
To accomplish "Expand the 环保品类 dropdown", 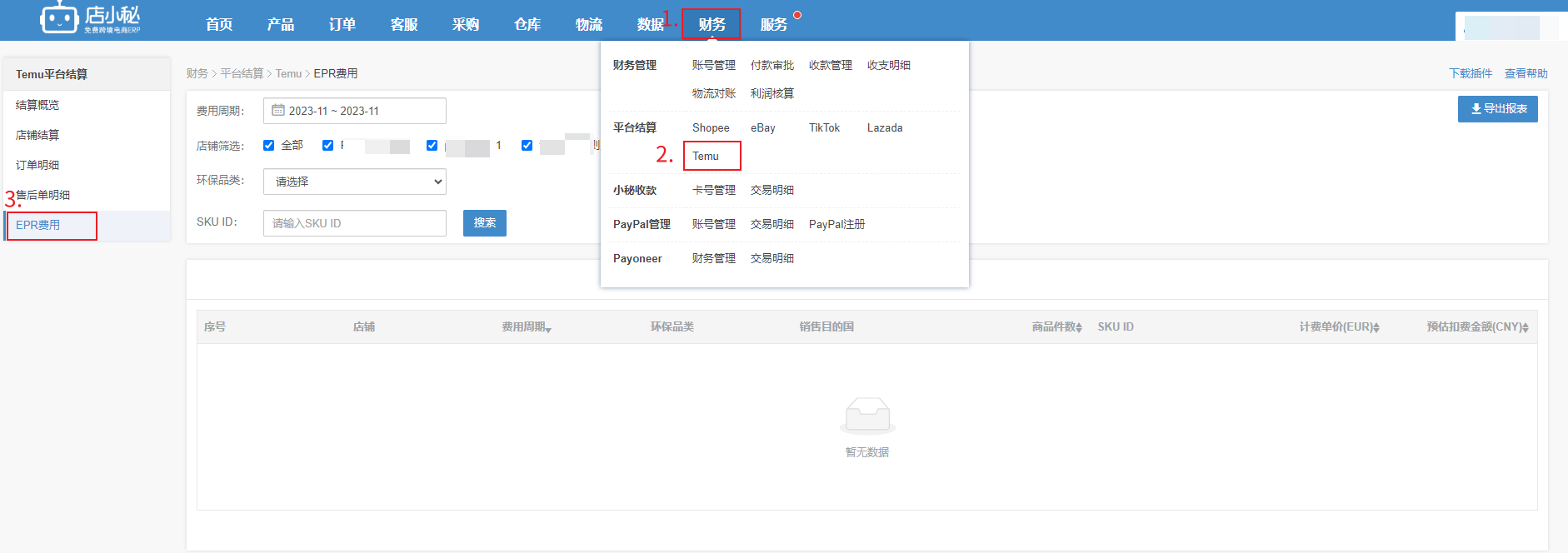I will pos(355,182).
